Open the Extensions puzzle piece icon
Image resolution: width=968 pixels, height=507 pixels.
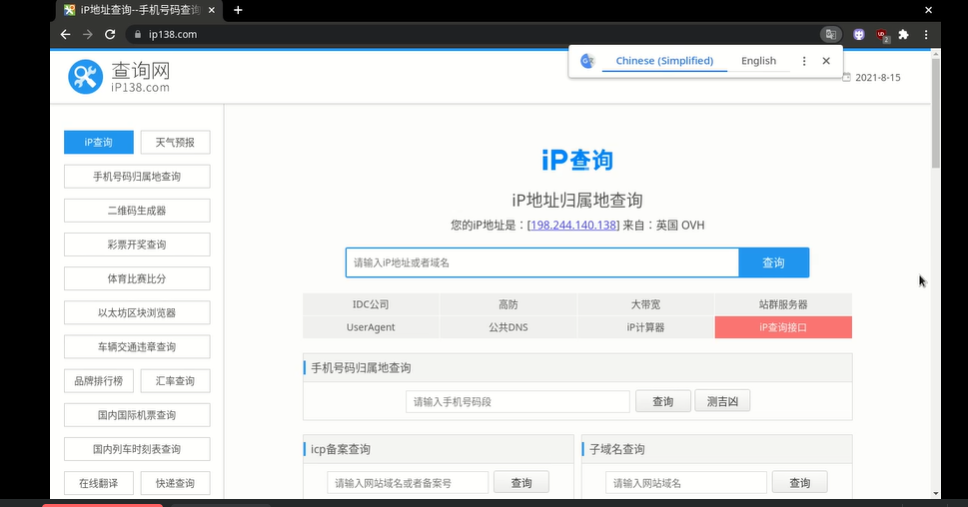pyautogui.click(x=903, y=34)
